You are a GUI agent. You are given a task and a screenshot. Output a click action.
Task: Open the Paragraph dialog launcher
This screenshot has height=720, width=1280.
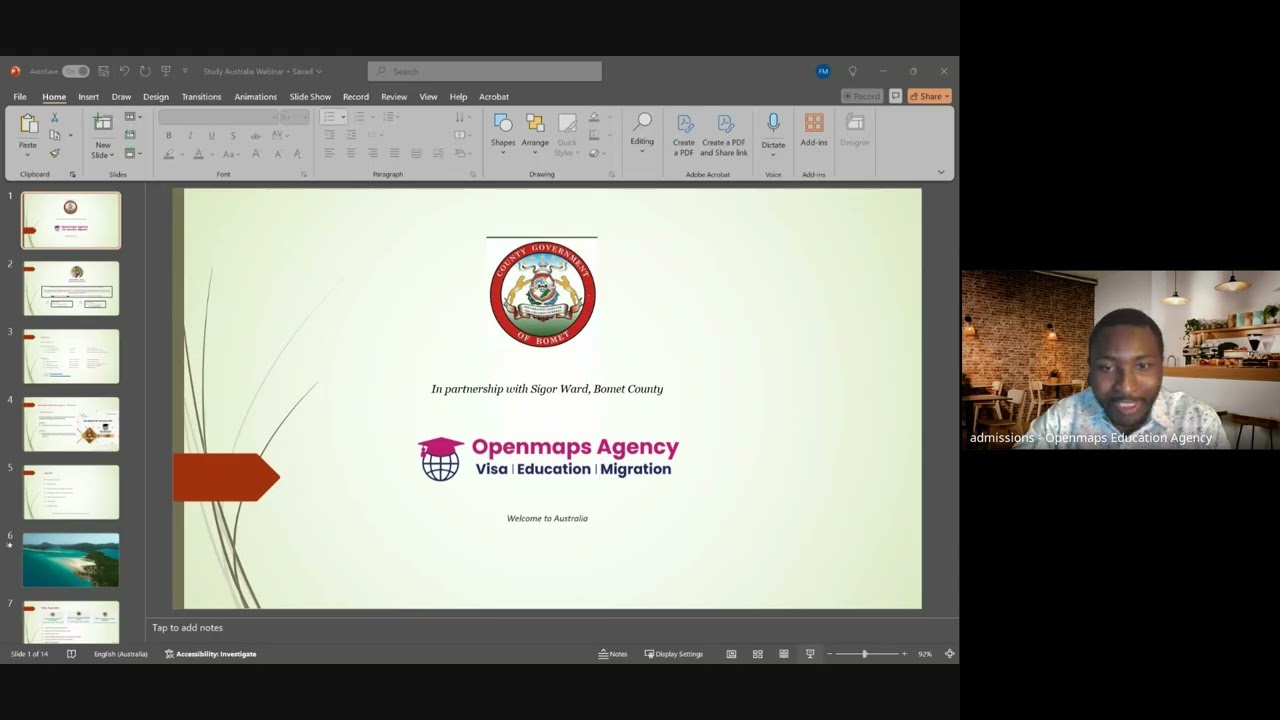click(473, 174)
